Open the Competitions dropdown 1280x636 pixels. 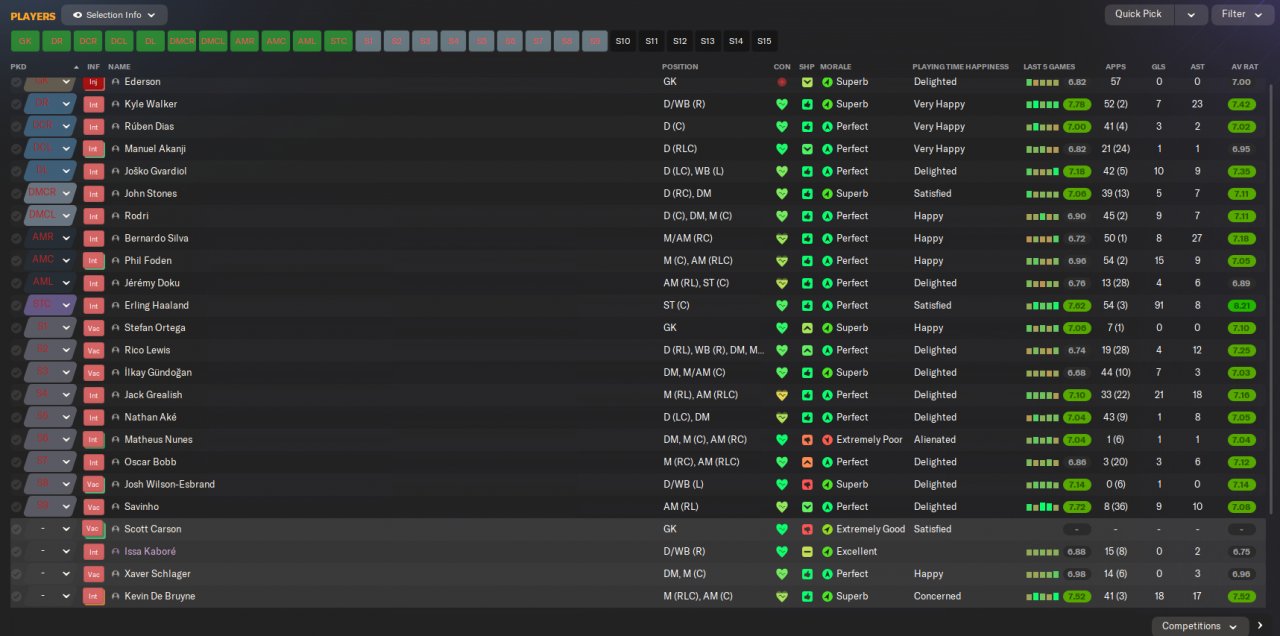[x=1199, y=626]
